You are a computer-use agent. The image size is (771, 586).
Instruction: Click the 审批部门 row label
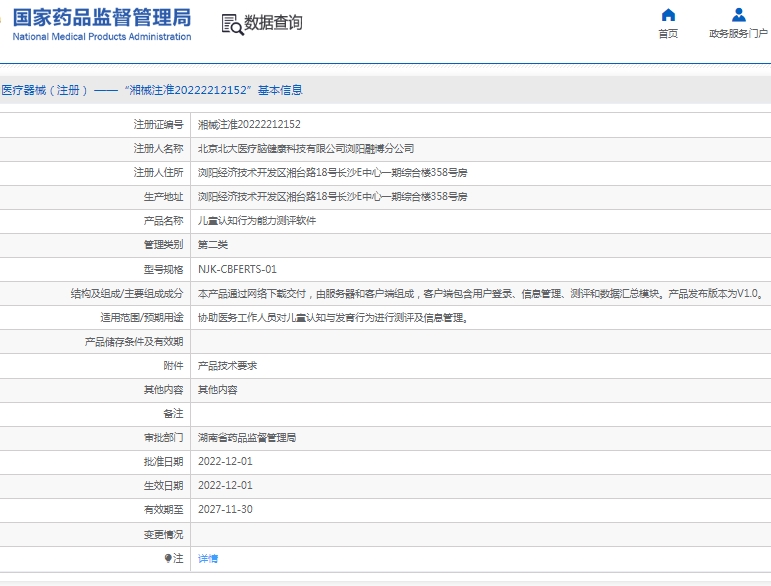[x=163, y=438]
